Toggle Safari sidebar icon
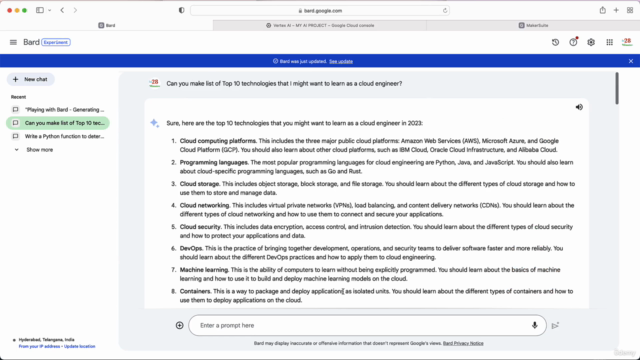 point(40,10)
